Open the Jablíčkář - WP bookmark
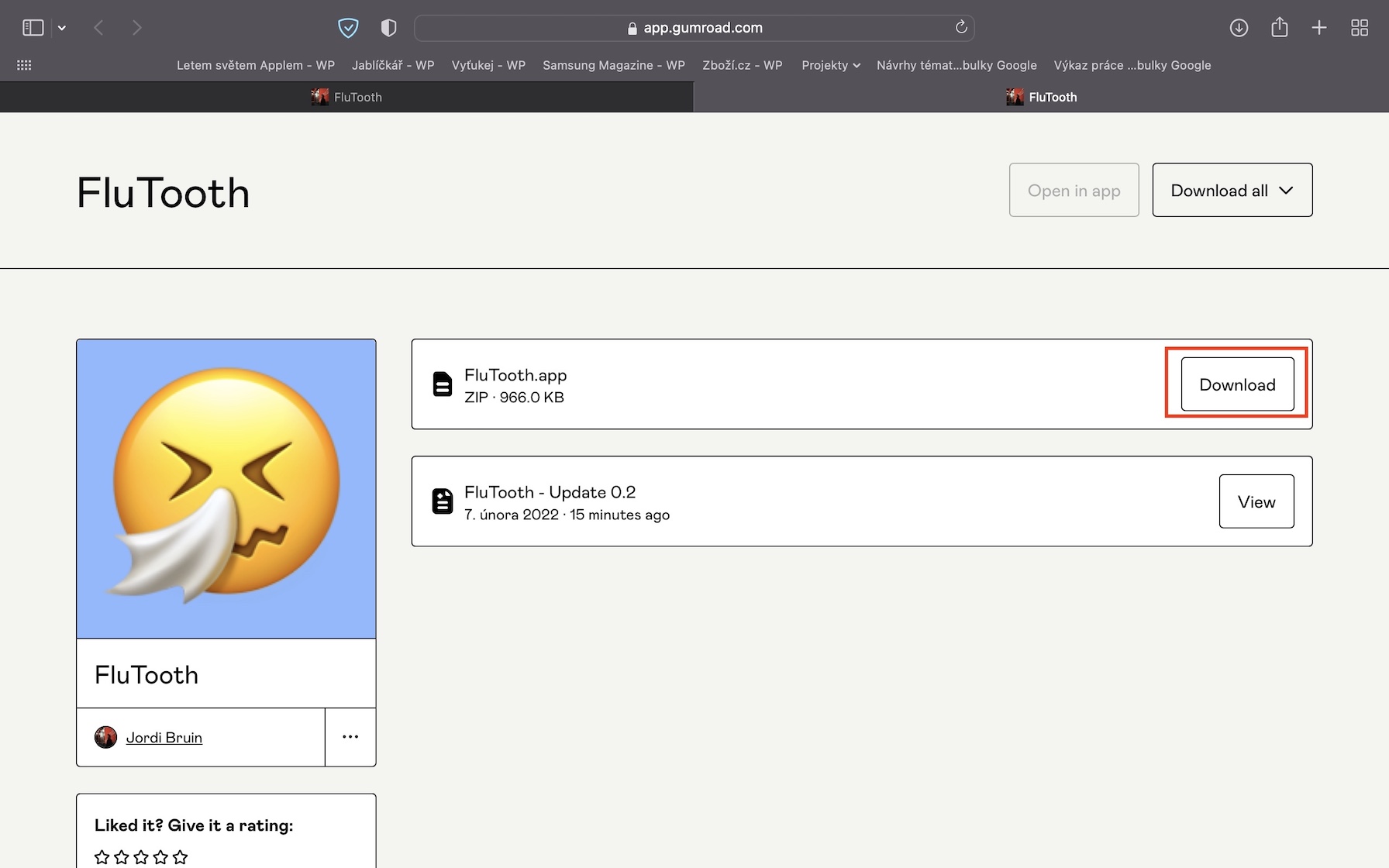 click(x=393, y=65)
